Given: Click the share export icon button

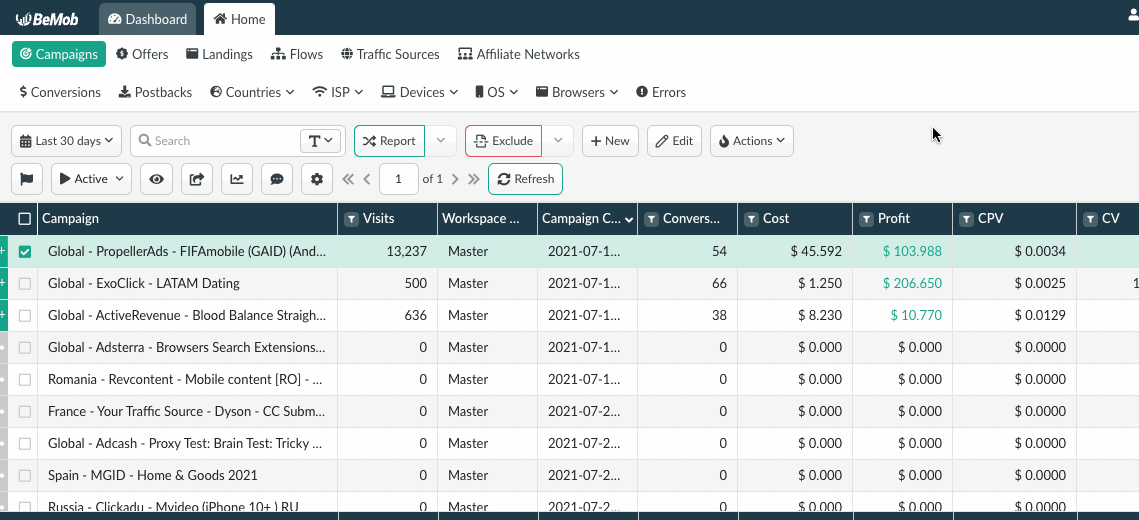Looking at the screenshot, I should pyautogui.click(x=196, y=179).
